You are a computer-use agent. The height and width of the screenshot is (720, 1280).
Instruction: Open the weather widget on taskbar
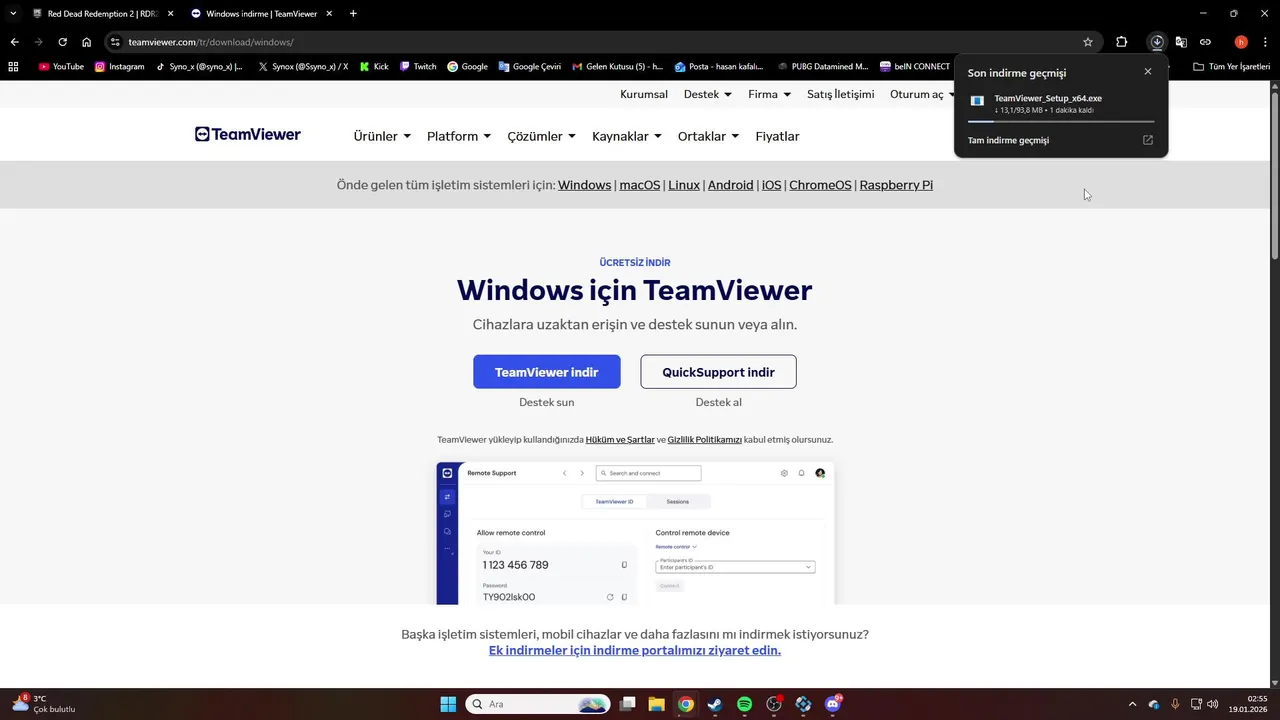point(45,704)
